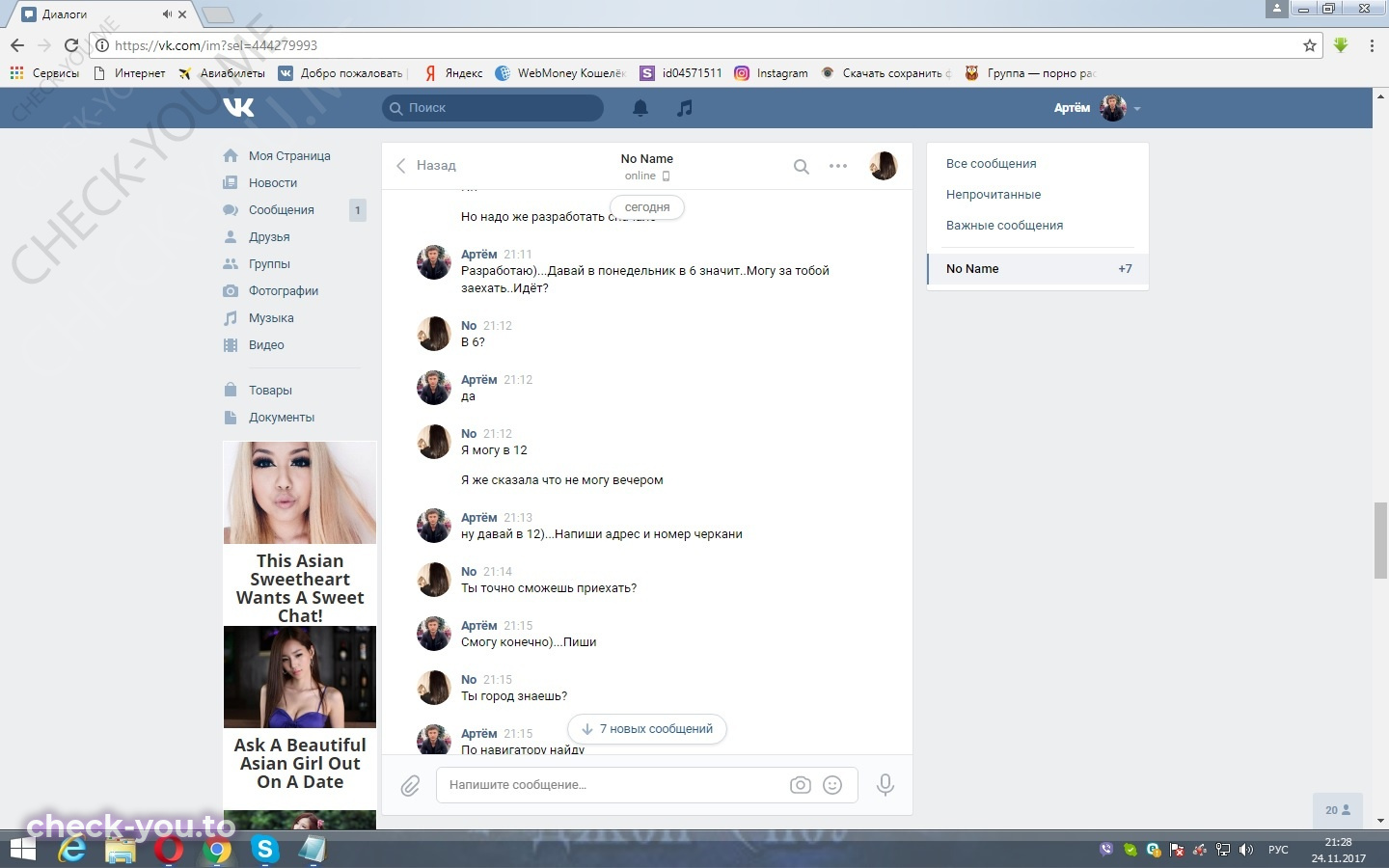Viewport: 1389px width, 868px height.
Task: Open the Интернет bookmark
Action: tap(129, 73)
